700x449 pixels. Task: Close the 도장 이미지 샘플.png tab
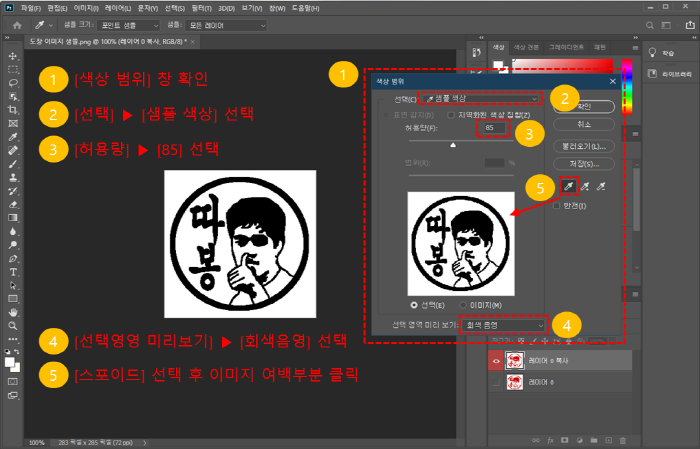192,42
